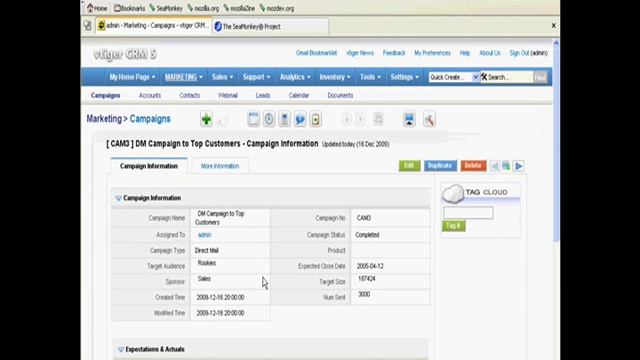Click the Tag it button
Screen dimensions: 640x360
tap(453, 226)
